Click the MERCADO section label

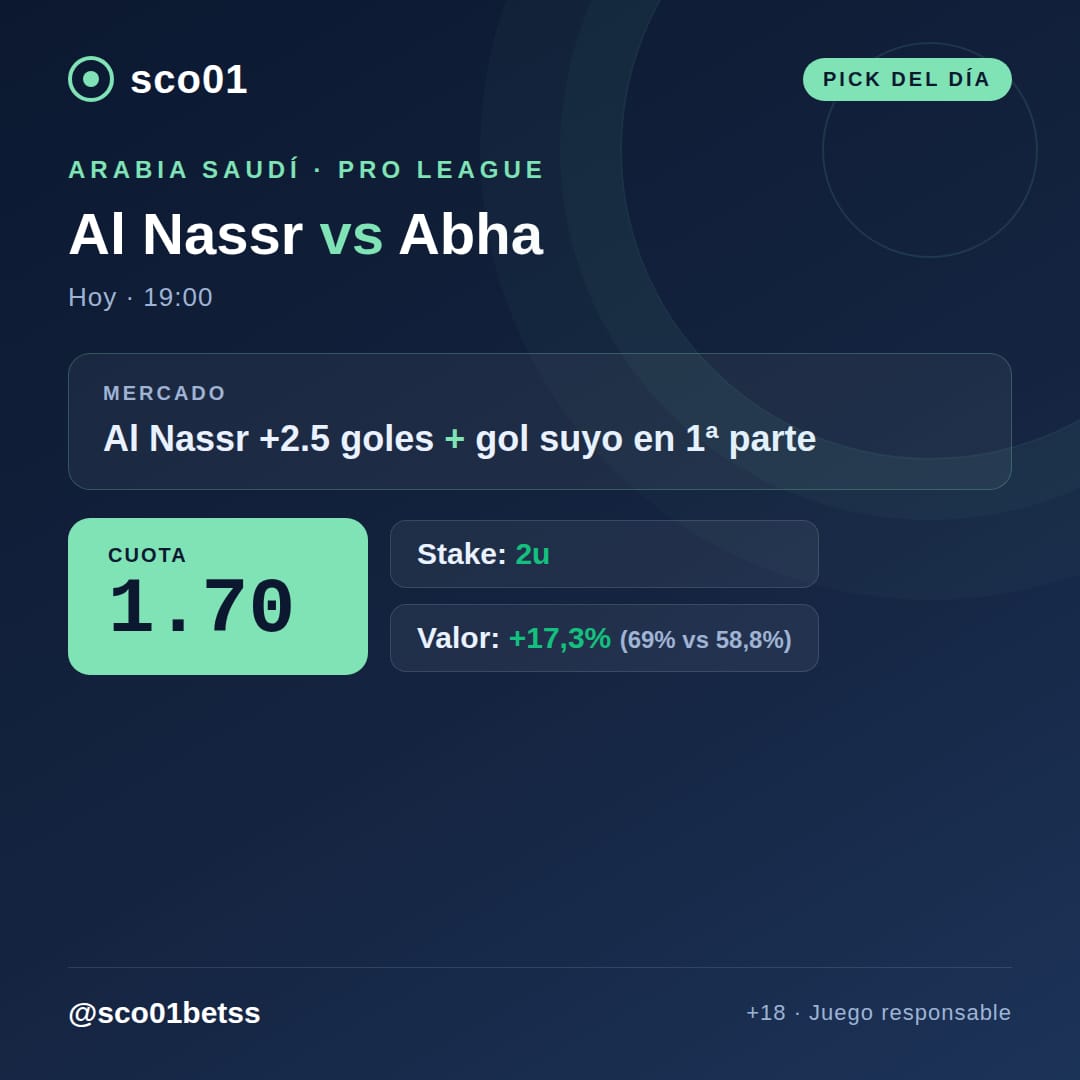(165, 393)
